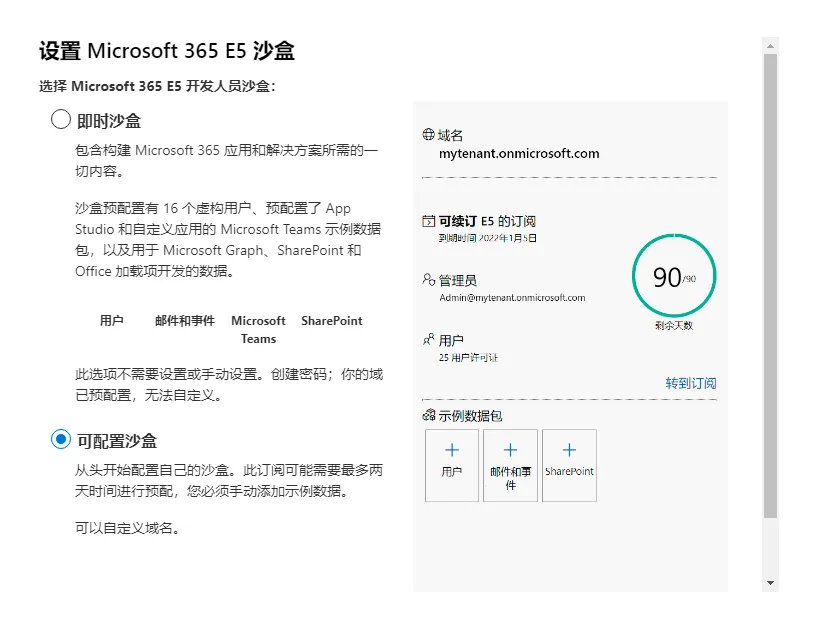Viewport: 817px width, 629px height.
Task: Click the scrollbar down arrow
Action: pyautogui.click(x=770, y=582)
